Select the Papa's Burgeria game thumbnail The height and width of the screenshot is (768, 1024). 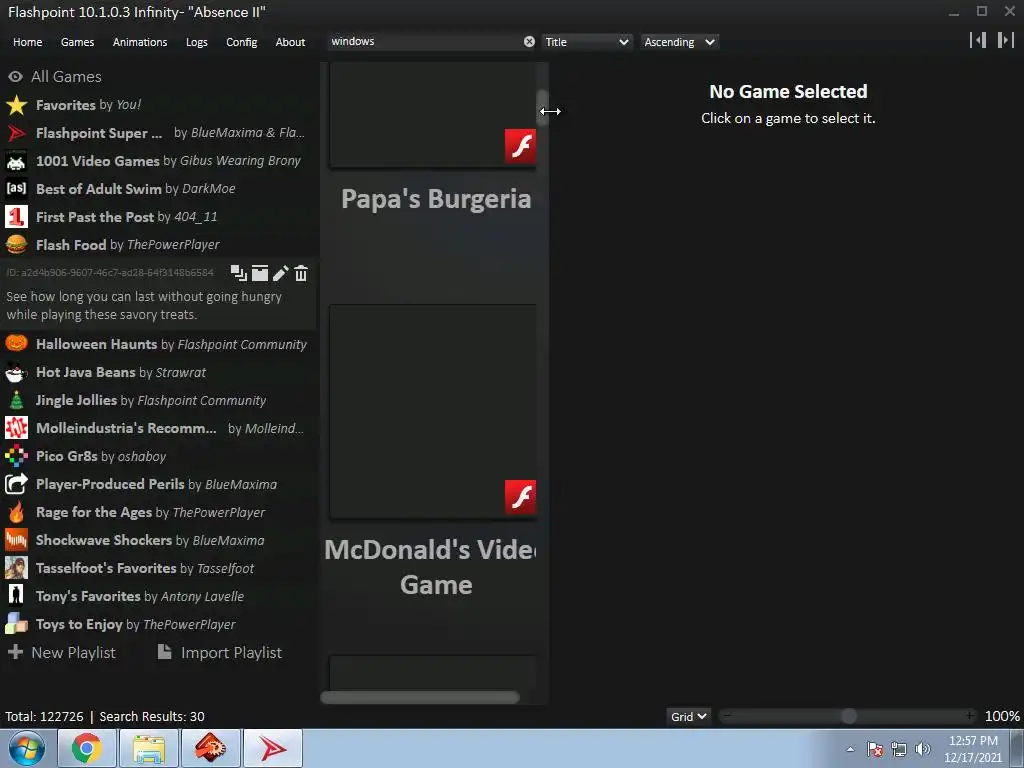(432, 115)
